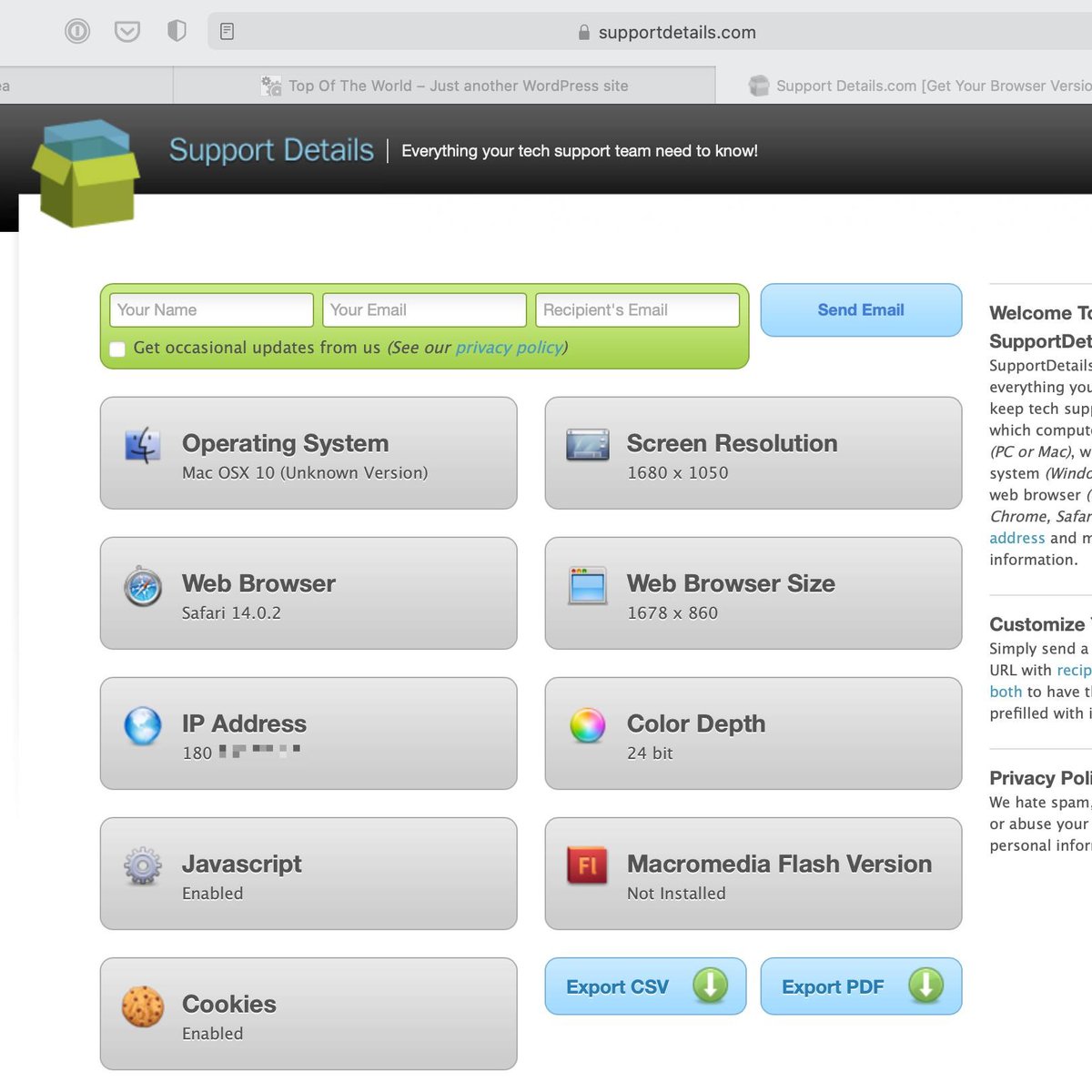Viewport: 1092px width, 1092px height.
Task: Click the '1680 x 1050' resolution value
Action: click(x=678, y=473)
